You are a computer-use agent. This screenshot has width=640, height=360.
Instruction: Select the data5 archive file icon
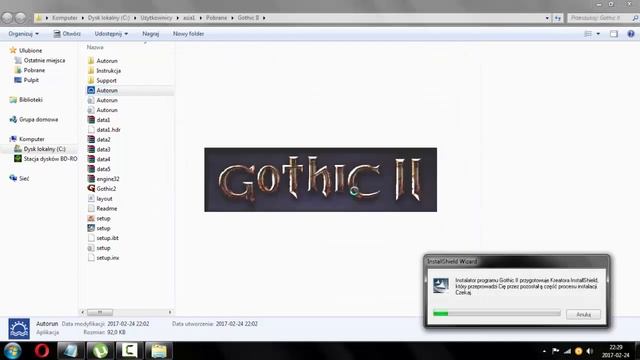click(x=91, y=169)
